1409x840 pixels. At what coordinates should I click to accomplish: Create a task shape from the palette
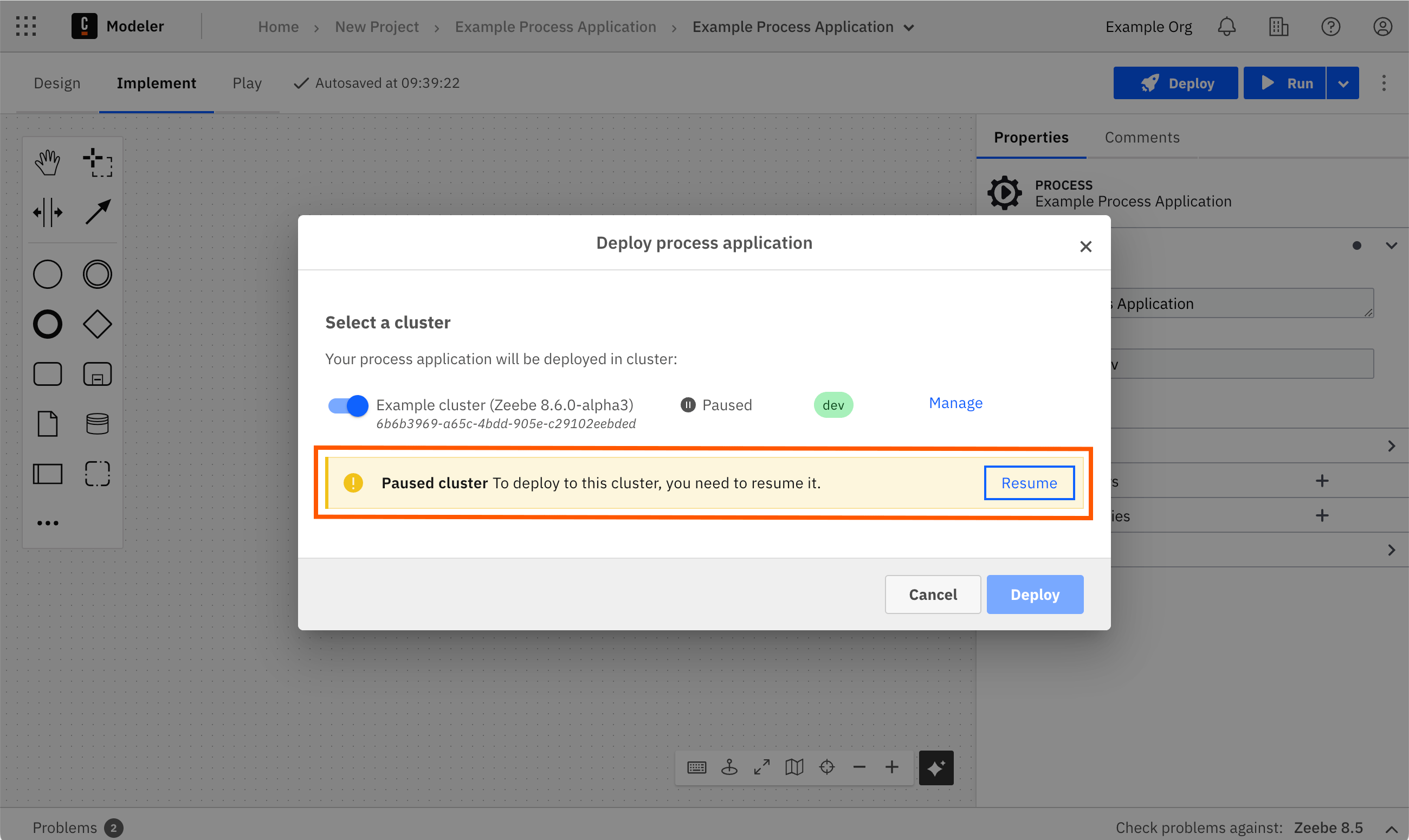tap(48, 373)
